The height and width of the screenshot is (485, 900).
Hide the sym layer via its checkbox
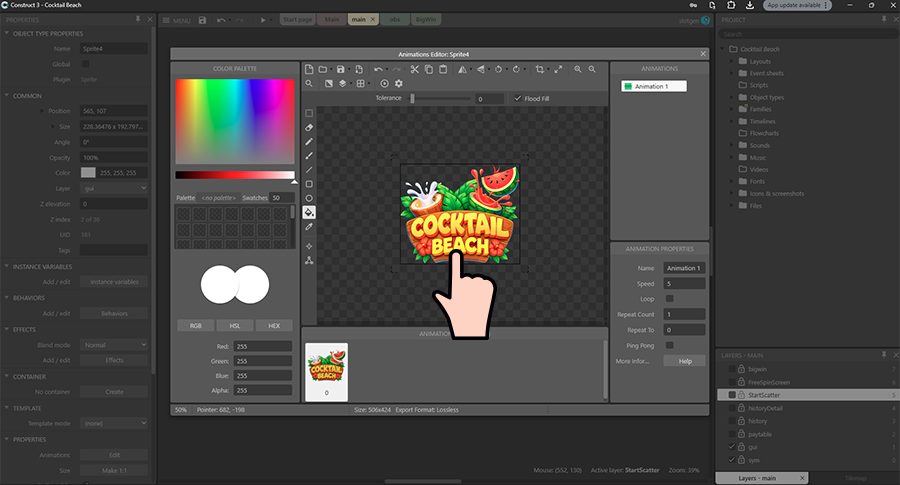click(x=732, y=460)
